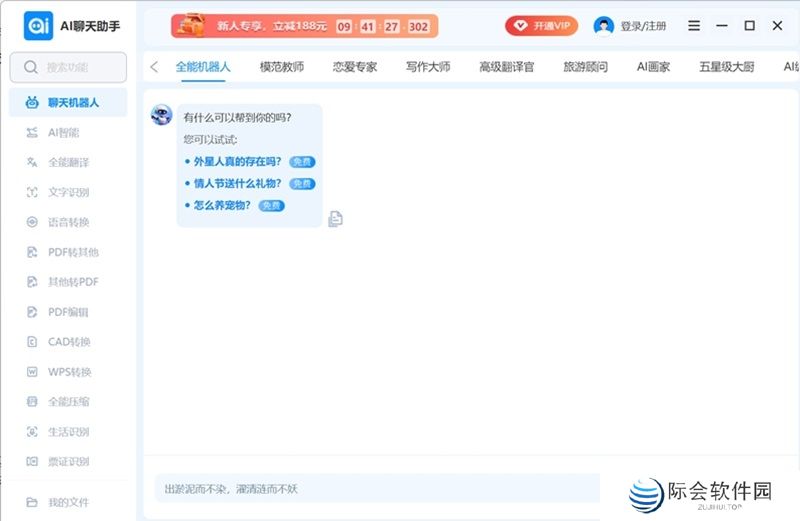This screenshot has height=521, width=800.
Task: Click 免费 badge next to 怎么养宠物
Action: 271,206
